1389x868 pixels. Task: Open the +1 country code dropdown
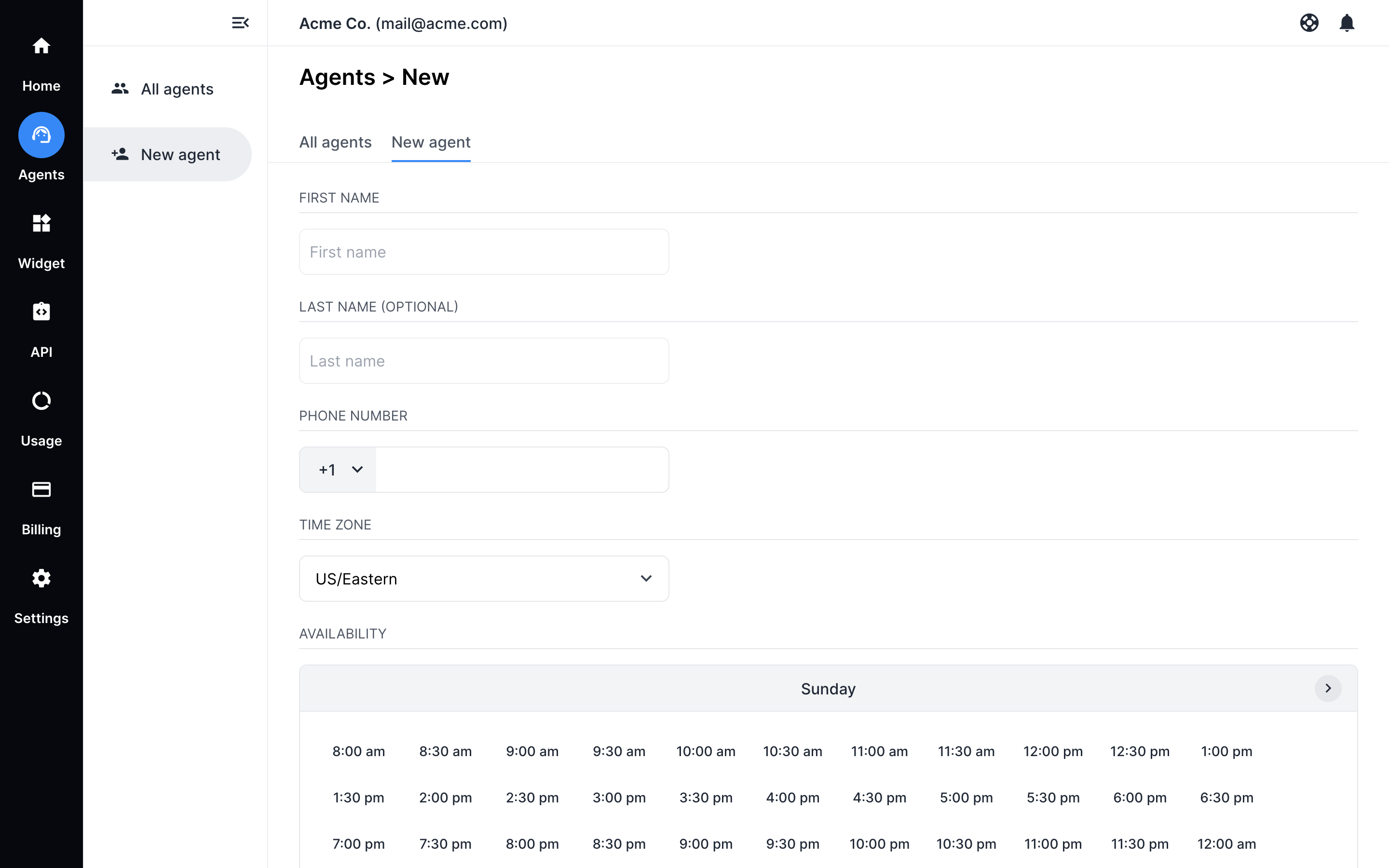339,470
